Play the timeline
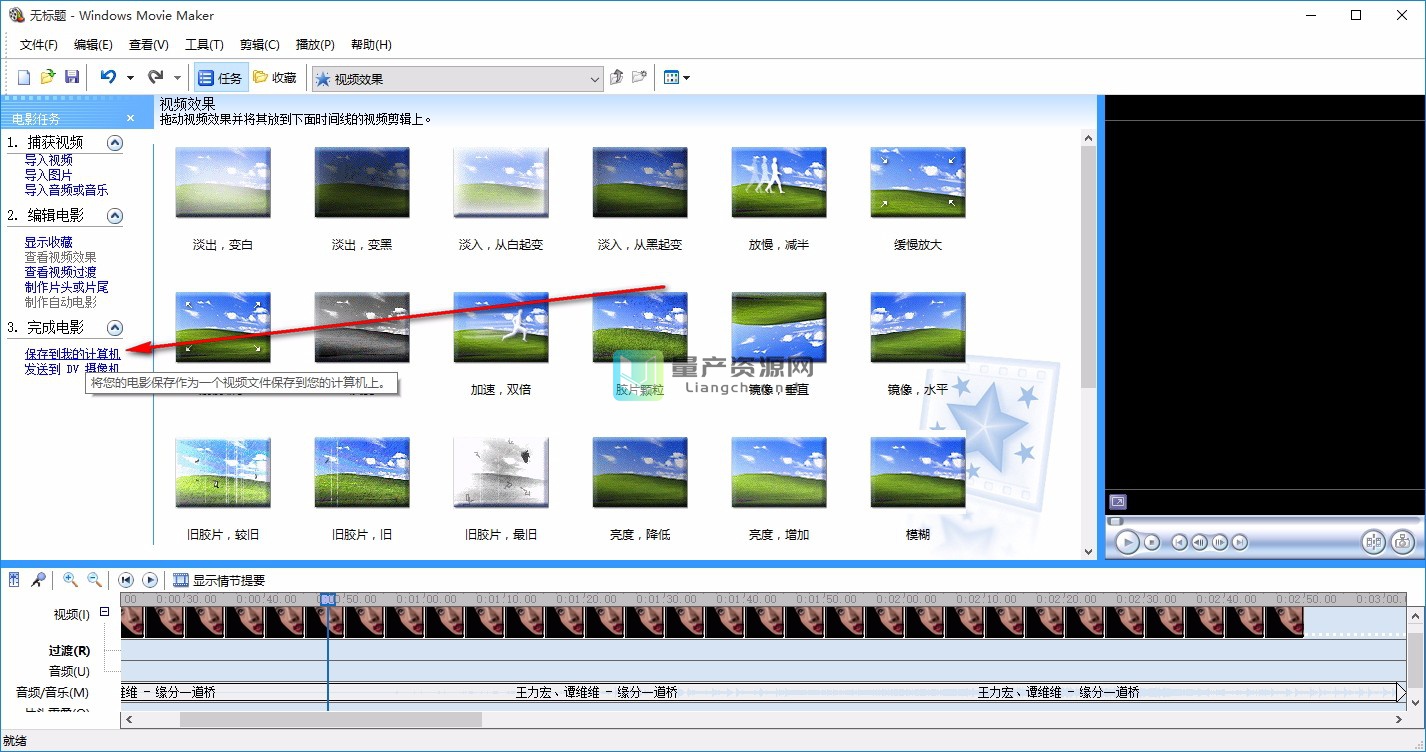Viewport: 1426px width, 752px height. pyautogui.click(x=150, y=580)
